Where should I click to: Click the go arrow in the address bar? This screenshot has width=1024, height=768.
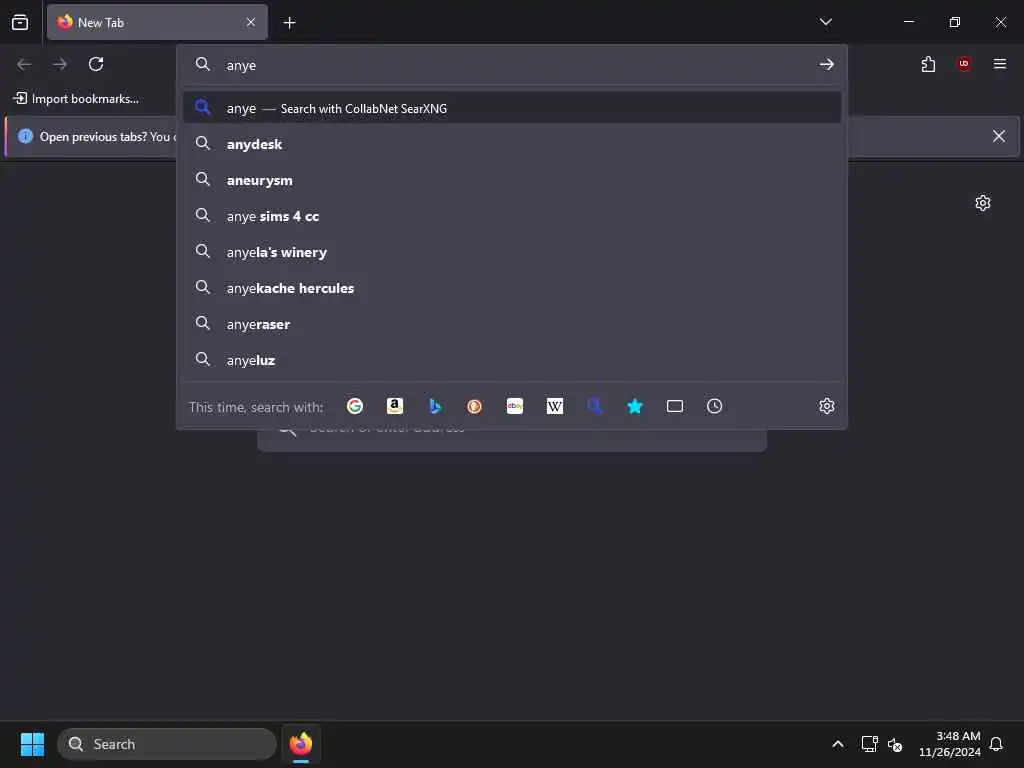pos(827,64)
